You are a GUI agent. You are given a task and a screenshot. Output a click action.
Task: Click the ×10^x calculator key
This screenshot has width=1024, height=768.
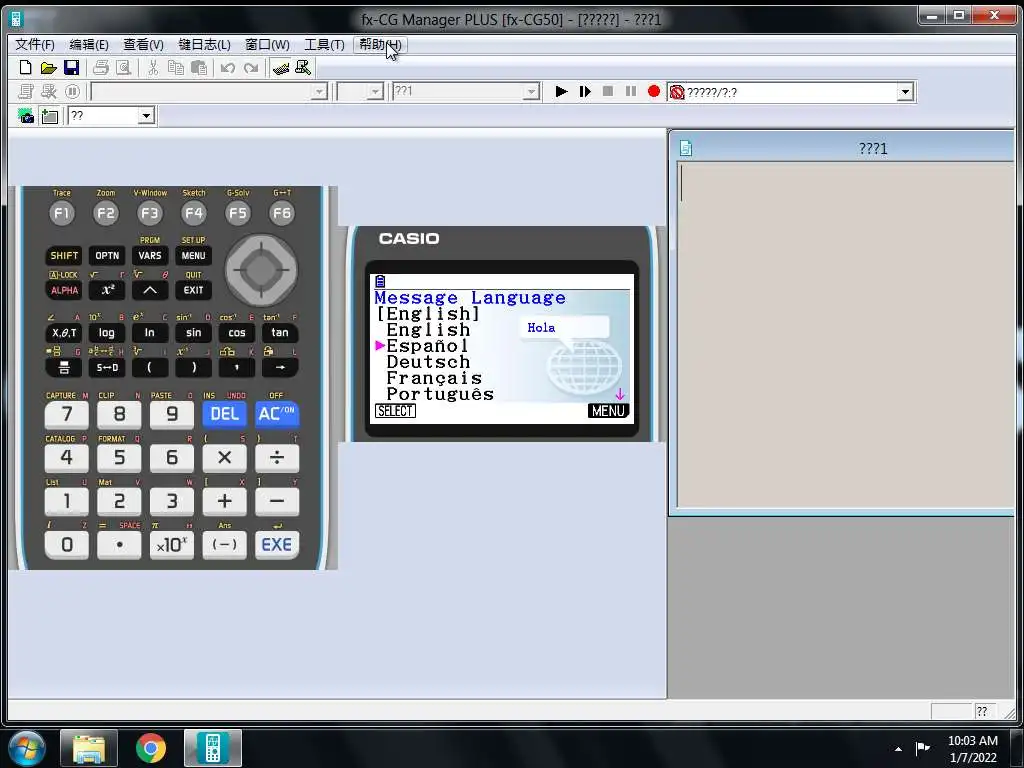(x=172, y=544)
